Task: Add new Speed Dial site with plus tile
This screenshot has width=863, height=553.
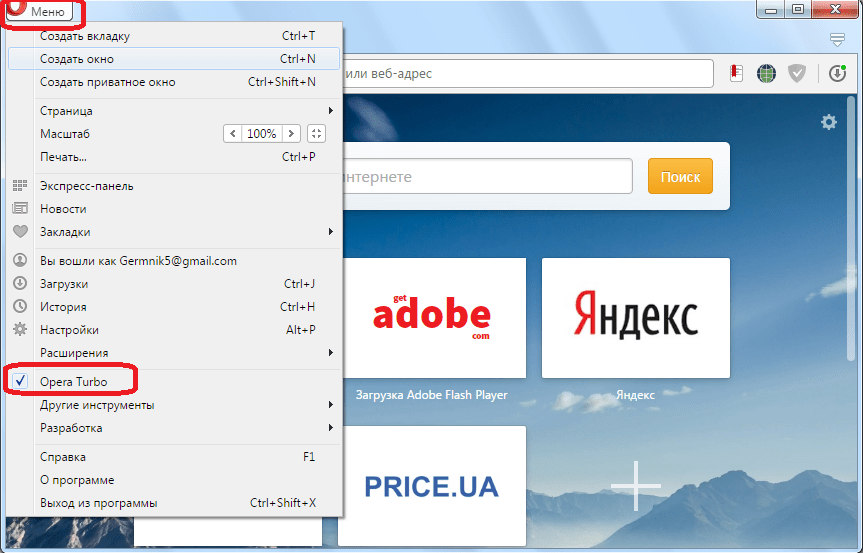Action: [636, 486]
